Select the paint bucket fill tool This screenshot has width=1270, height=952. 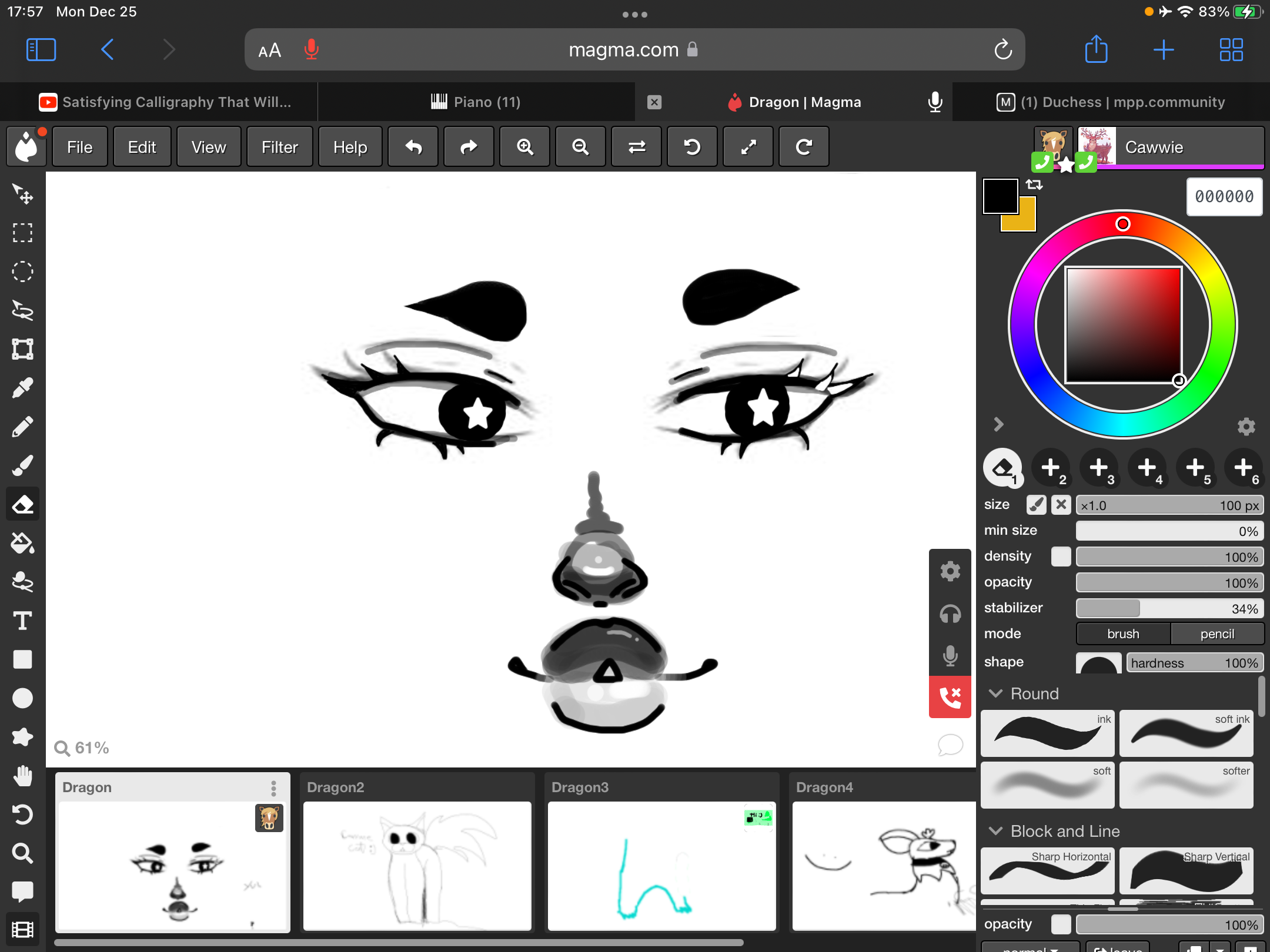23,543
